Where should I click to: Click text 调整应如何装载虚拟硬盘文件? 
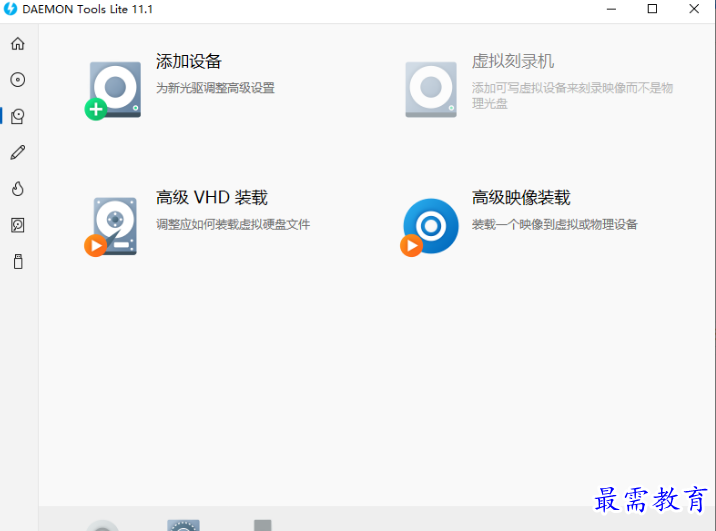[x=233, y=224]
